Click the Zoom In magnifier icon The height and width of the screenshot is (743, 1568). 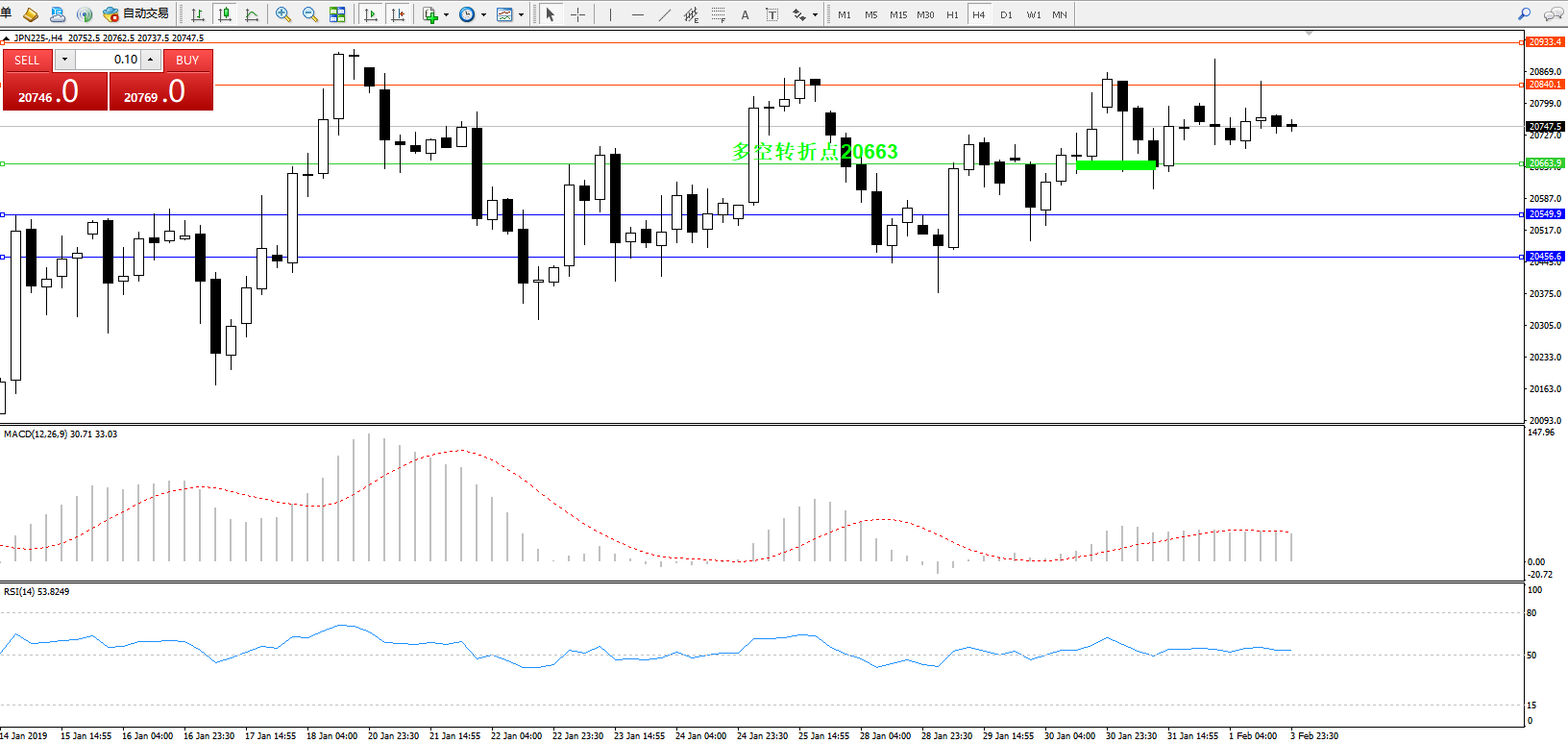(x=282, y=14)
